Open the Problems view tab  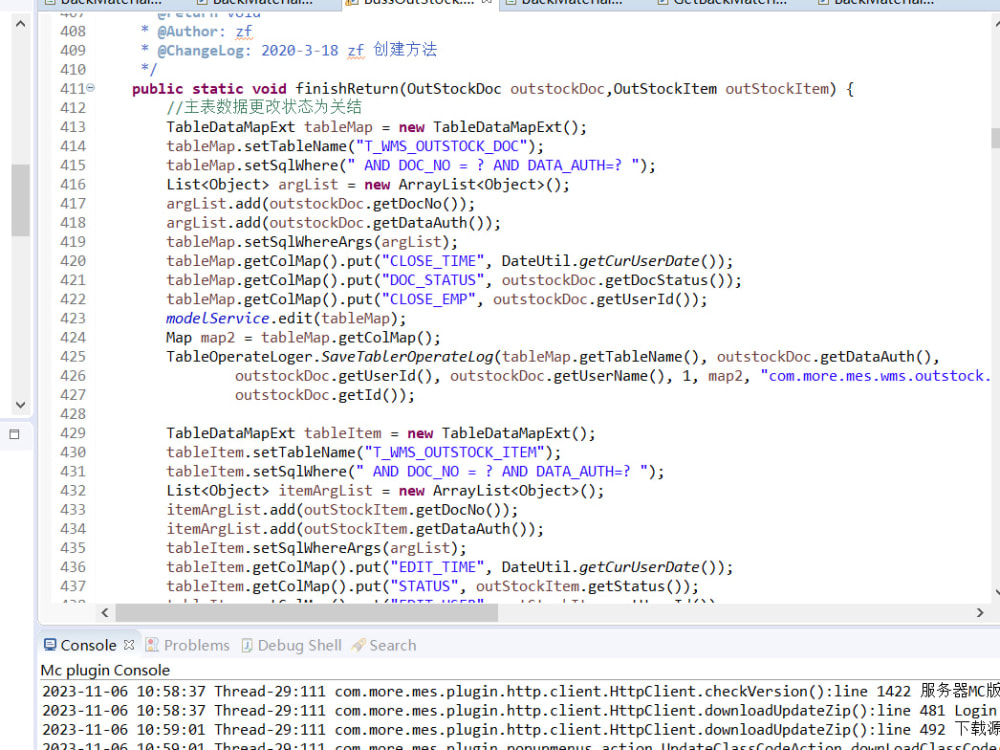(x=196, y=645)
